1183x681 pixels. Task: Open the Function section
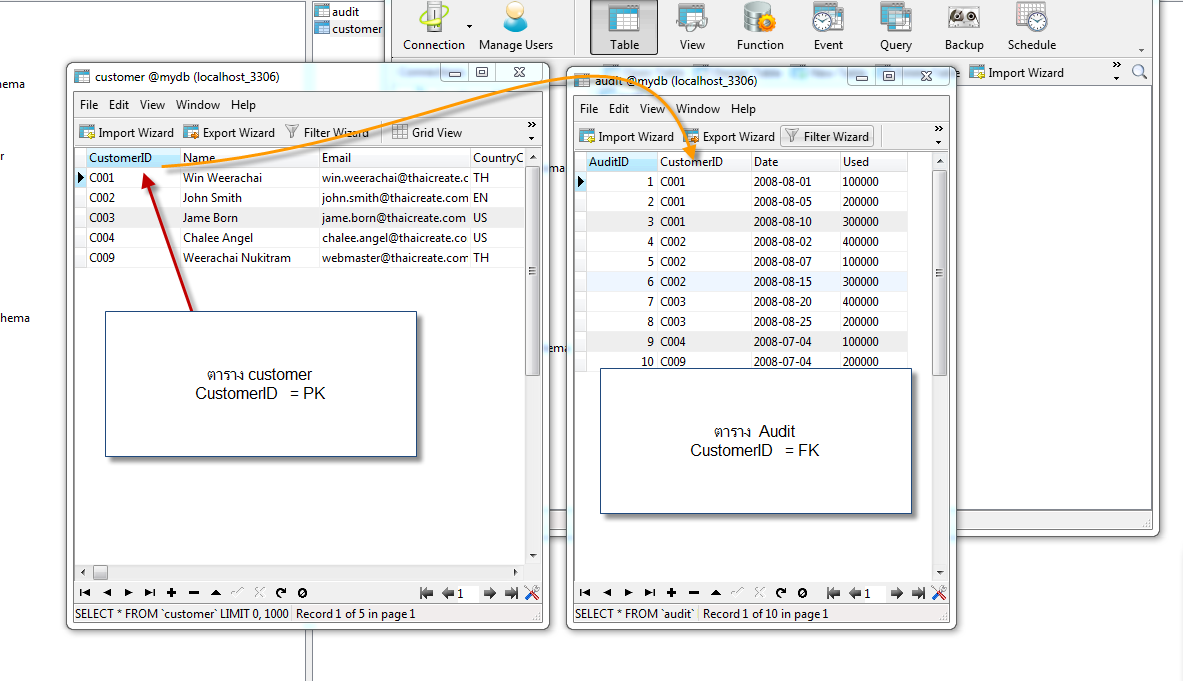(760, 27)
